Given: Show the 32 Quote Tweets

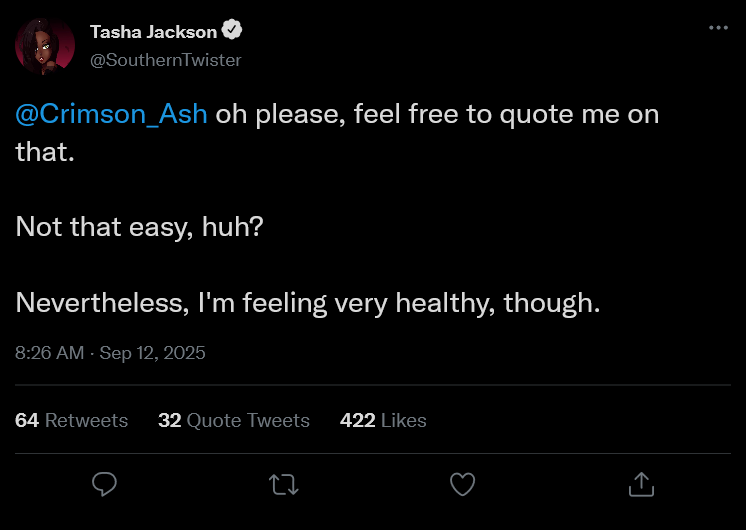Looking at the screenshot, I should [x=234, y=421].
